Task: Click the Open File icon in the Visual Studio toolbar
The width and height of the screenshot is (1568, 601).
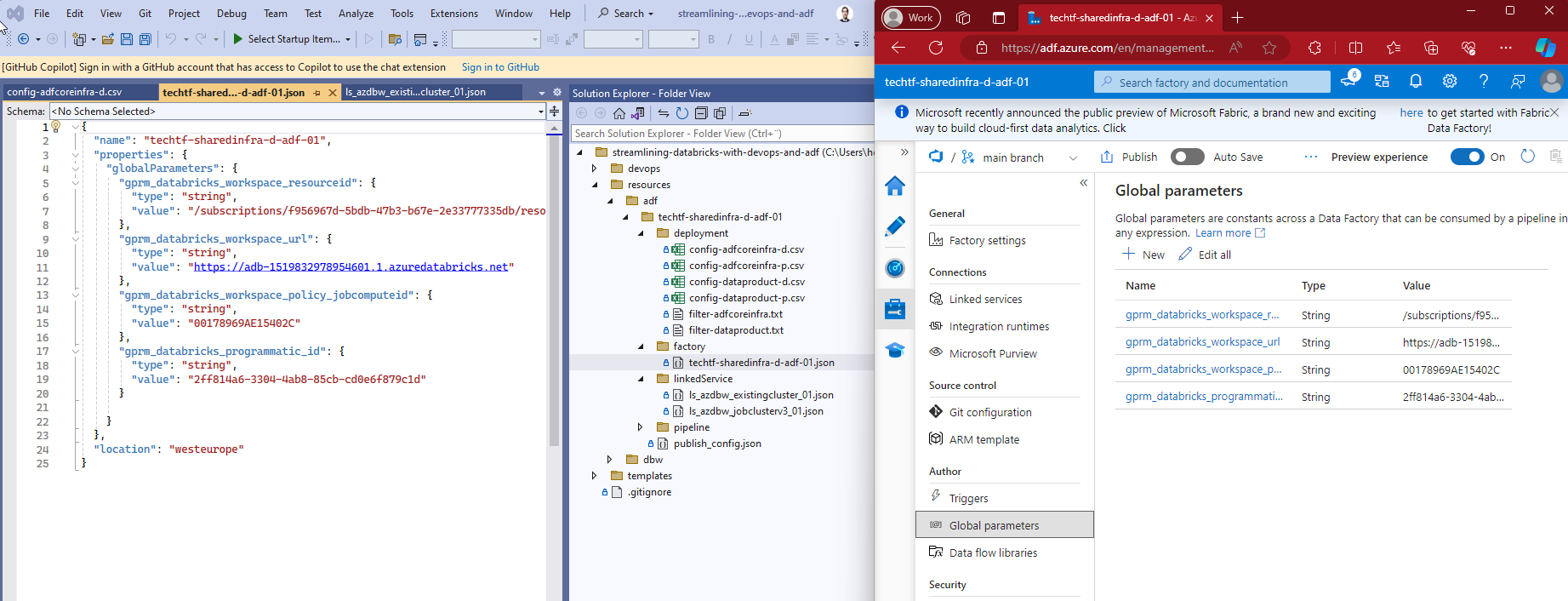Action: (x=108, y=39)
